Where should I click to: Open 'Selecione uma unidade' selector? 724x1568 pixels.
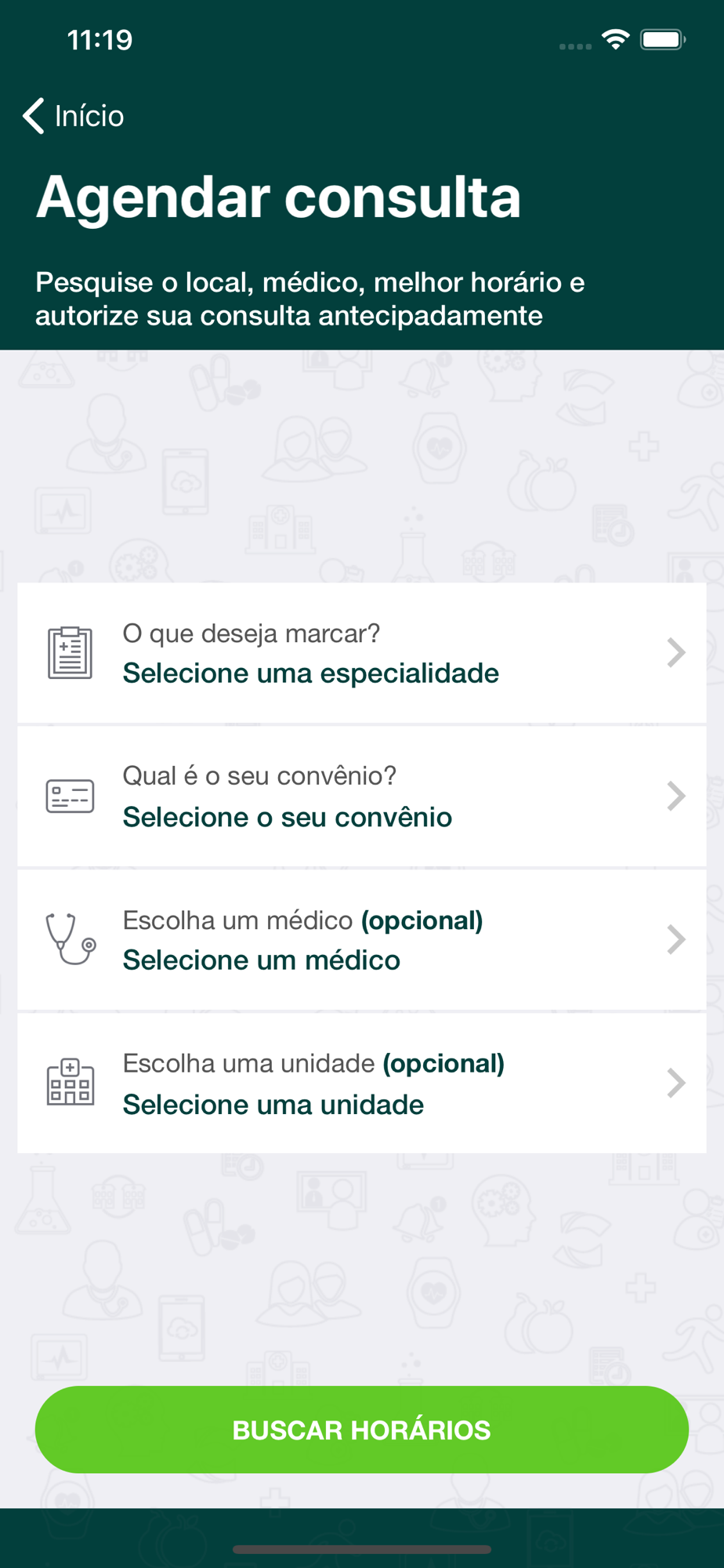pos(273,1105)
